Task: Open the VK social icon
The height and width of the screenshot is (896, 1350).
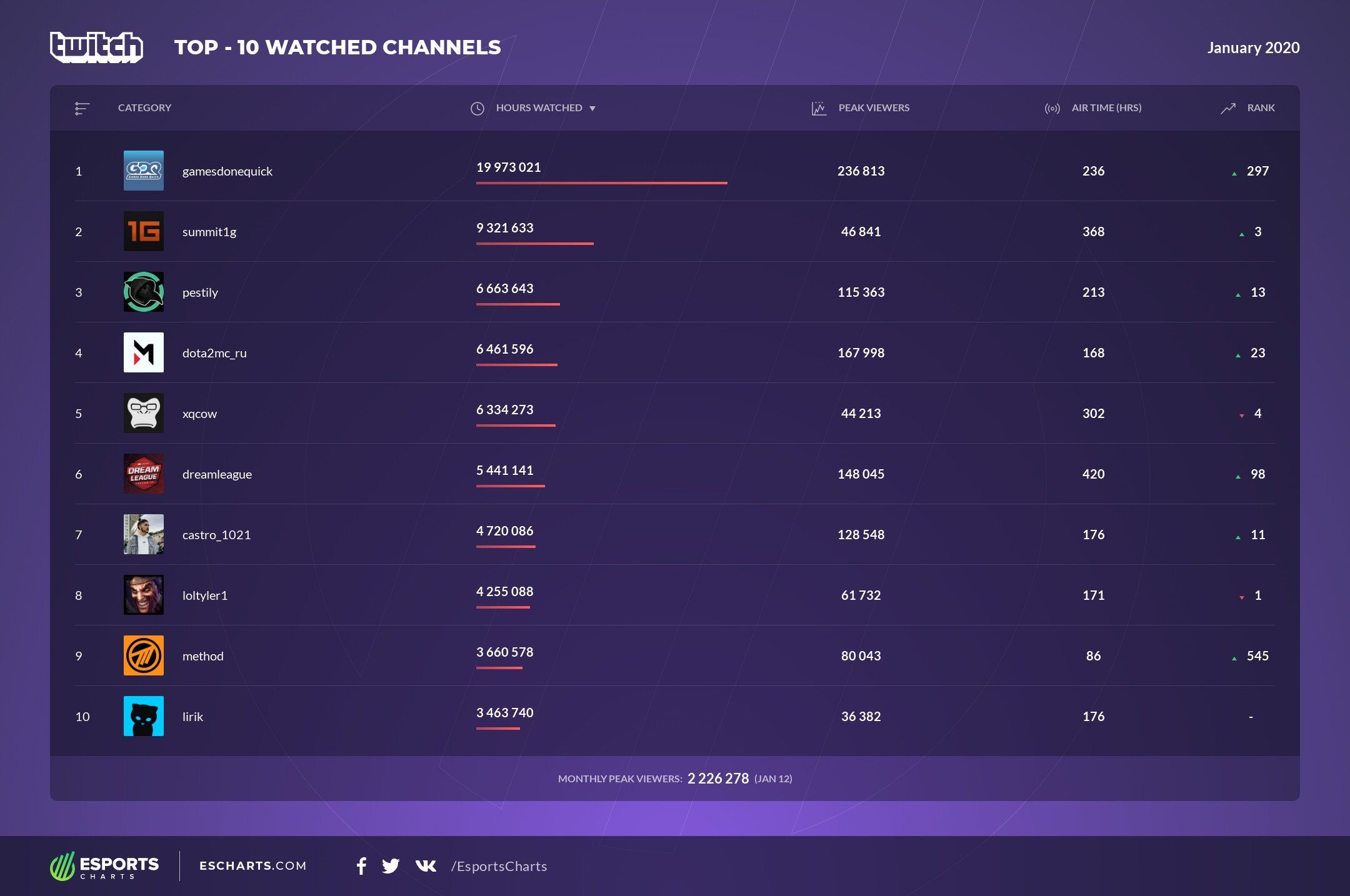Action: point(426,866)
